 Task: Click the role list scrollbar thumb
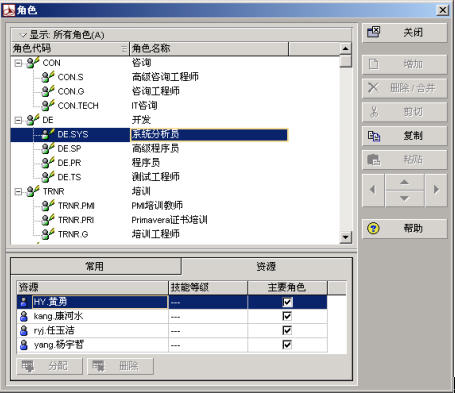click(x=346, y=61)
